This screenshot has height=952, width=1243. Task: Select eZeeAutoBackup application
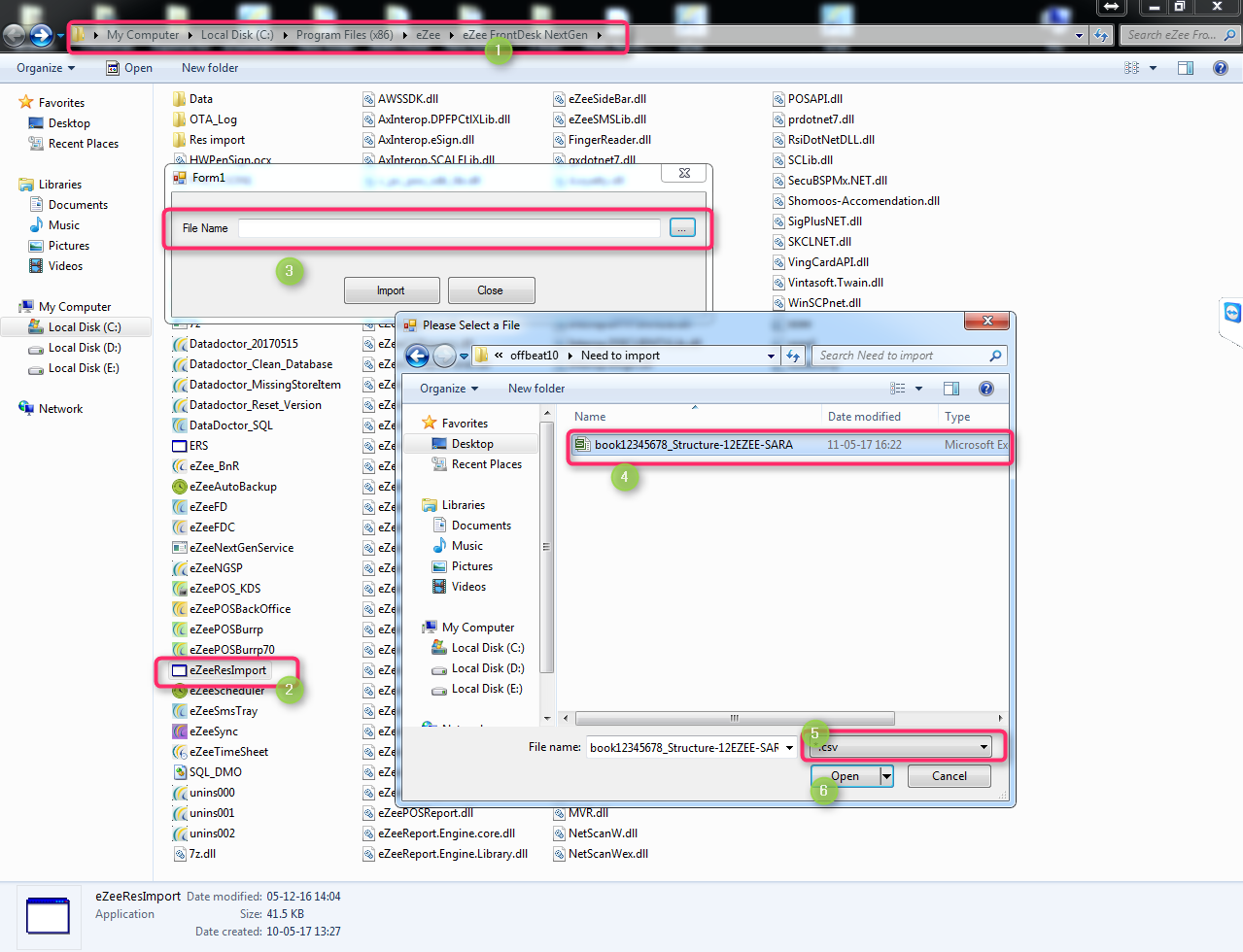(x=224, y=487)
